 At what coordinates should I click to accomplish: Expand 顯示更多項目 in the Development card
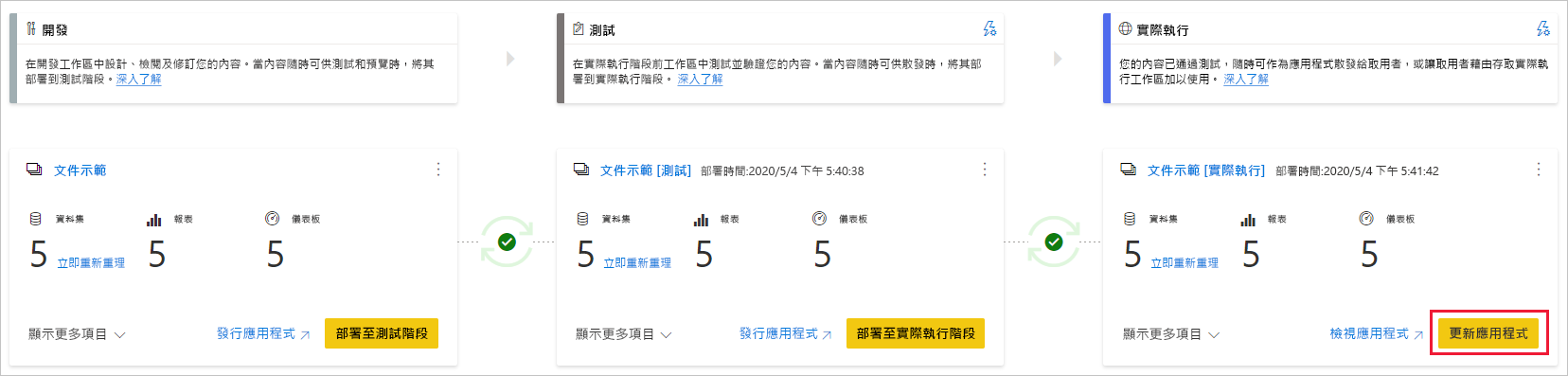pyautogui.click(x=77, y=334)
